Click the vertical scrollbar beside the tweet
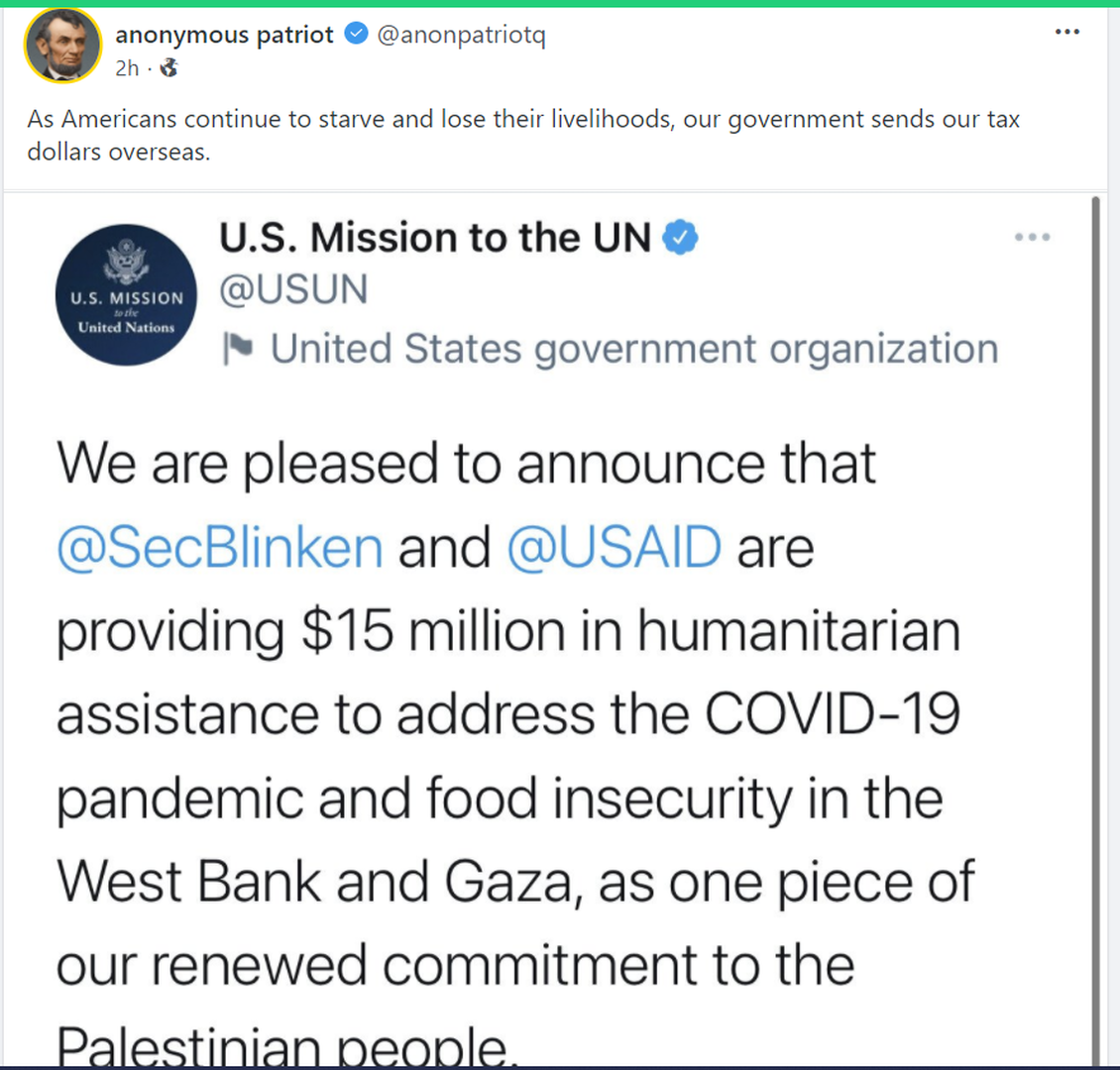 1095,594
